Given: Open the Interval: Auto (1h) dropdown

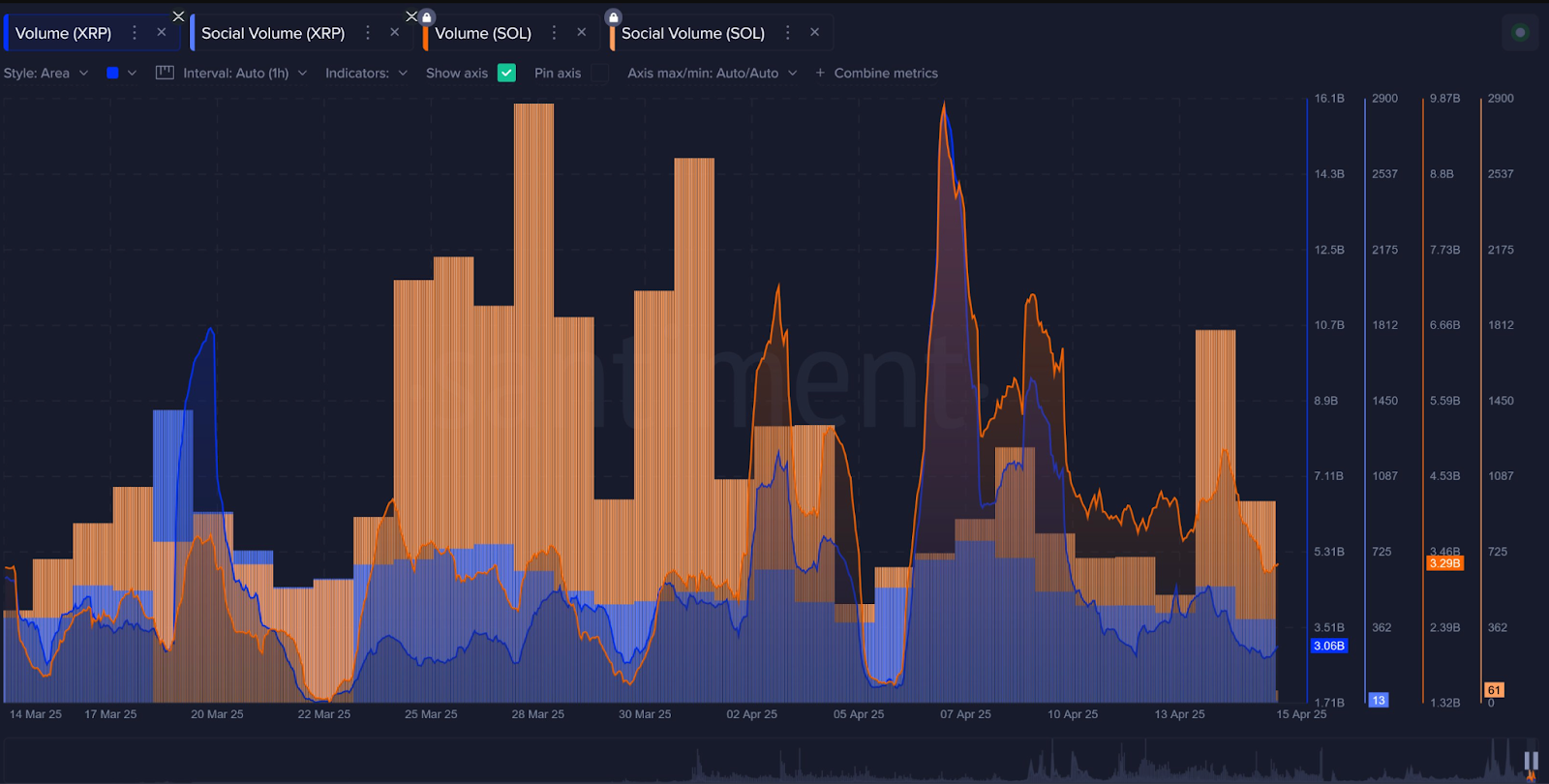Looking at the screenshot, I should 245,74.
